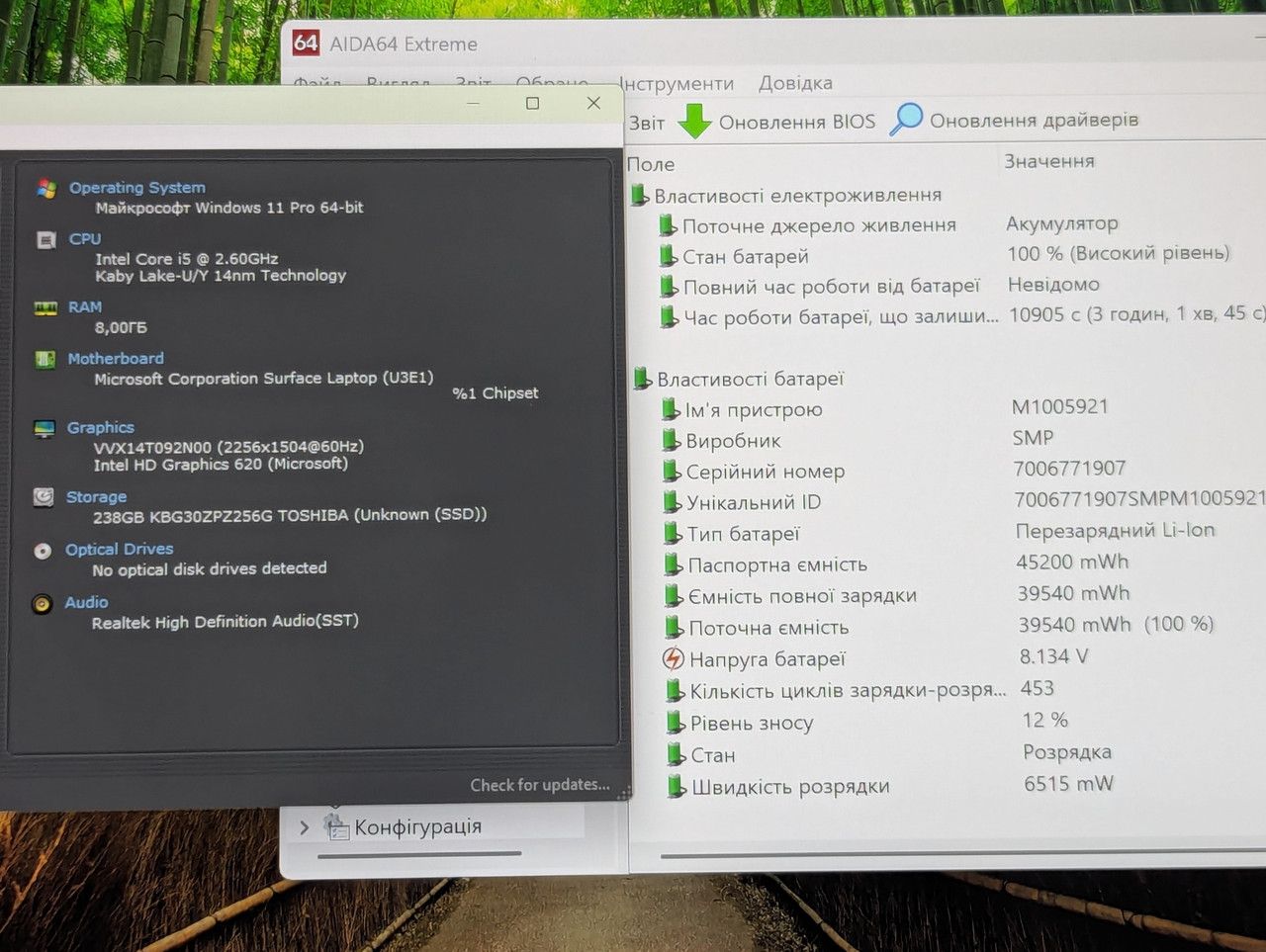Open the Optical Drives section link

(x=119, y=550)
